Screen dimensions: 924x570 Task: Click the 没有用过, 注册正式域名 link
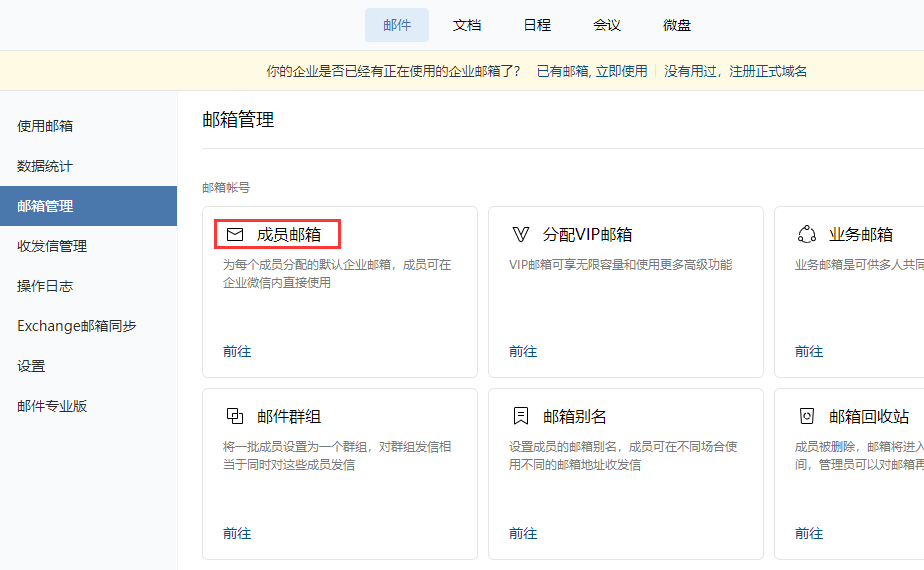tap(735, 71)
